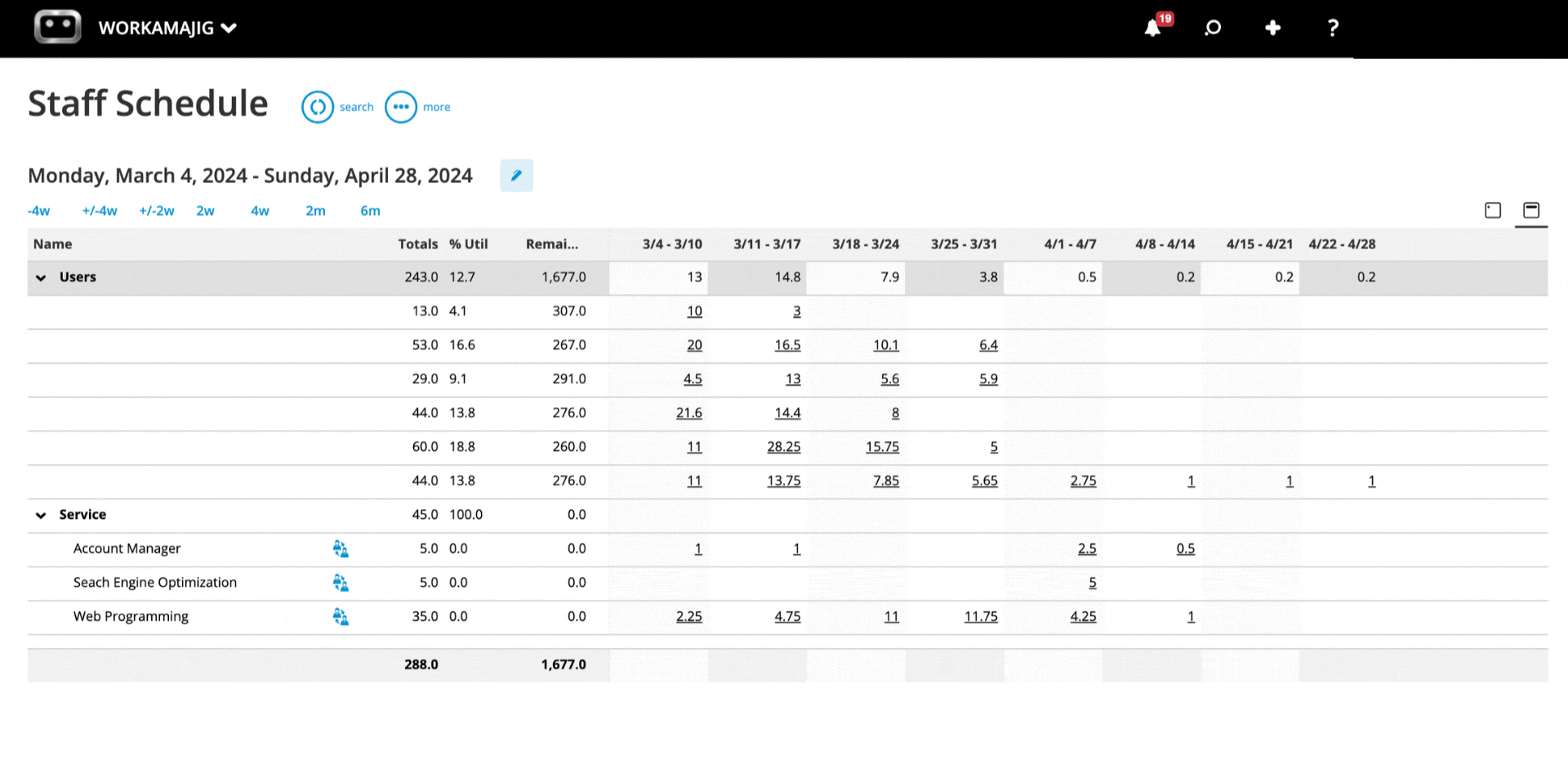Click the Workamajig robot logo

[x=57, y=27]
